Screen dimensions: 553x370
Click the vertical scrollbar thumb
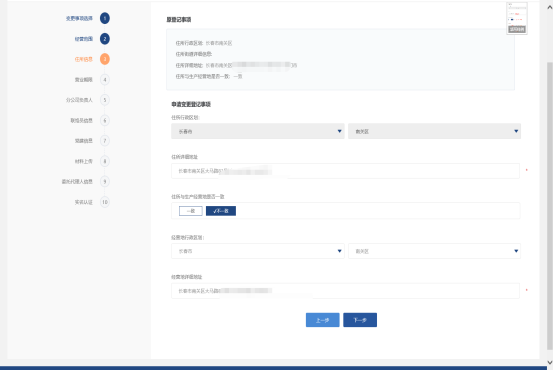549,206
